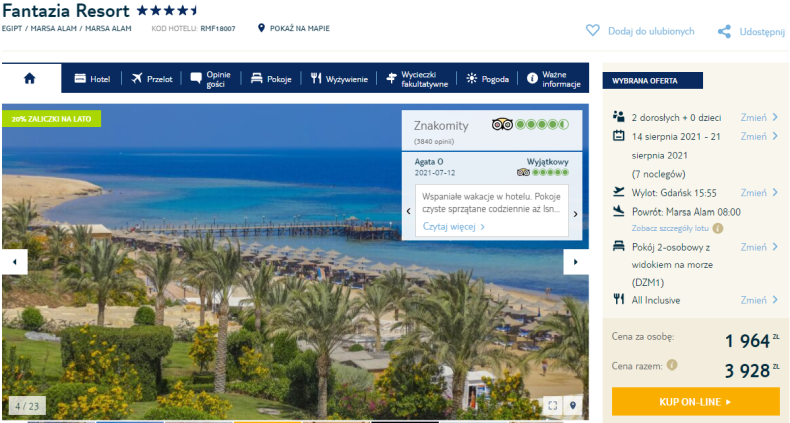Click the map marker icon on photo
790x423 pixels.
tap(573, 405)
